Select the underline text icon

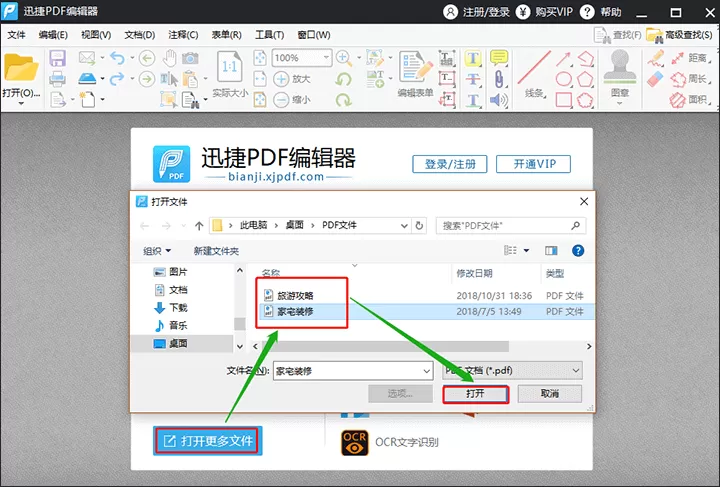(x=473, y=100)
